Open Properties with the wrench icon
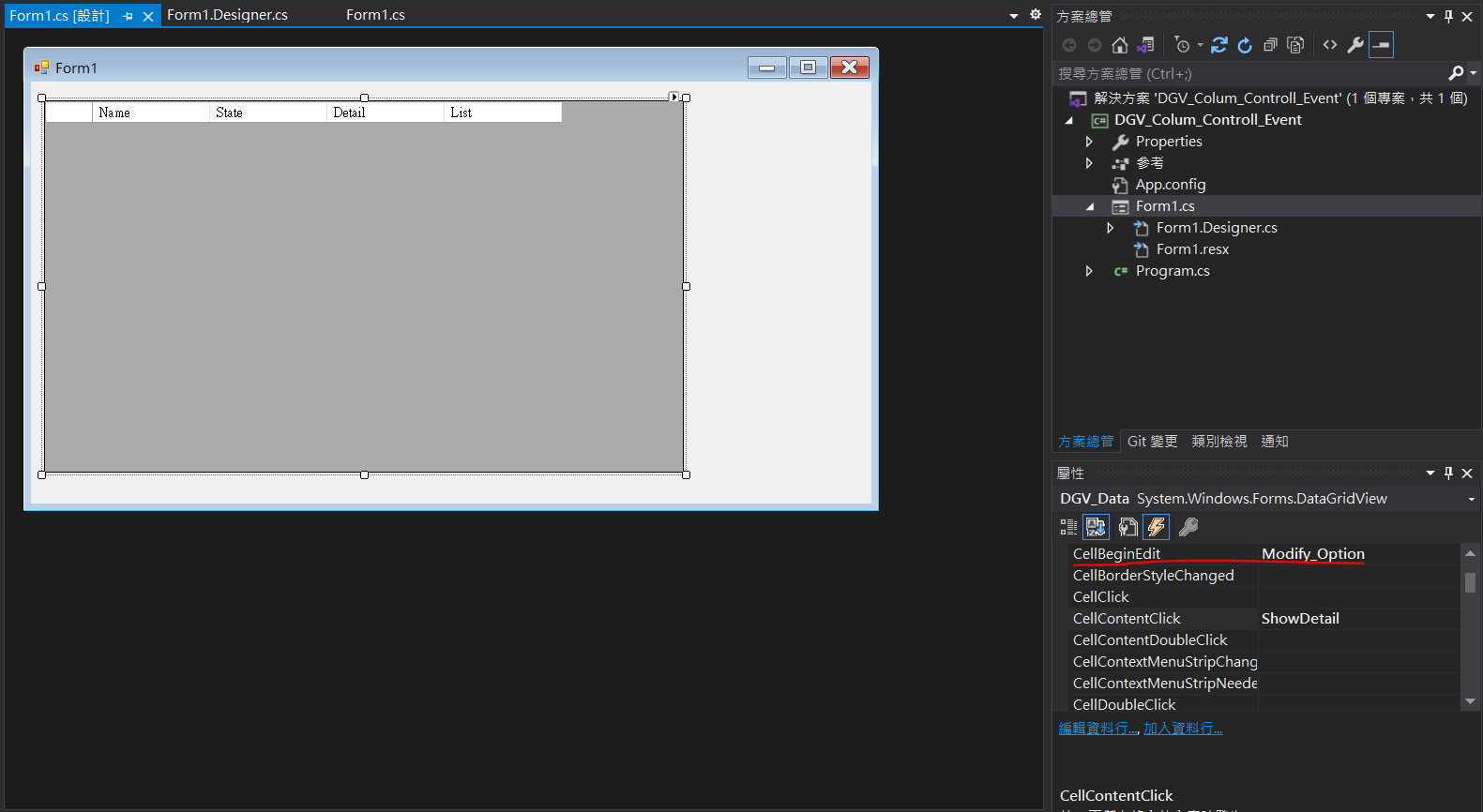 pyautogui.click(x=1355, y=45)
